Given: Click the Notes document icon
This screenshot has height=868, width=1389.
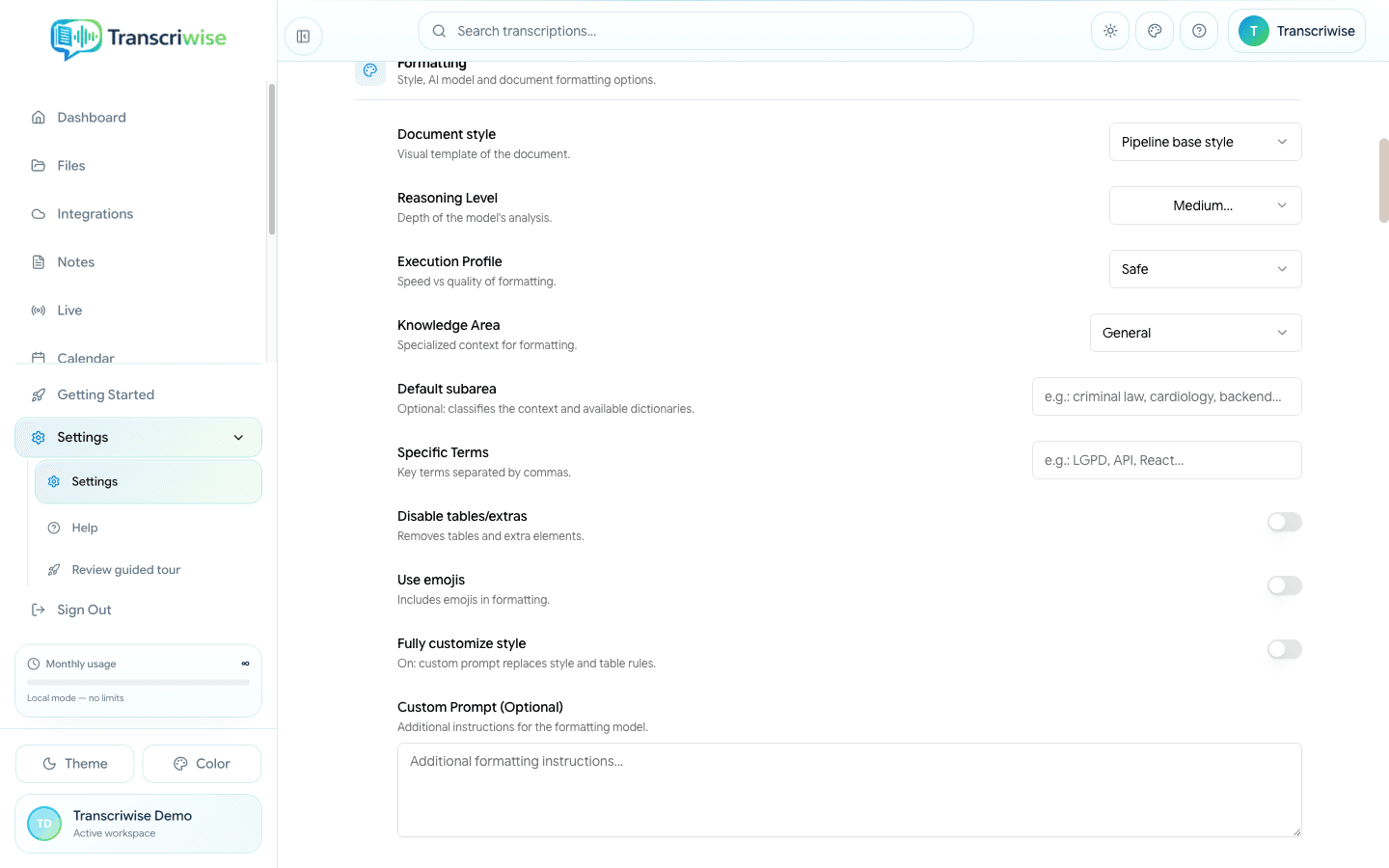Looking at the screenshot, I should (39, 262).
